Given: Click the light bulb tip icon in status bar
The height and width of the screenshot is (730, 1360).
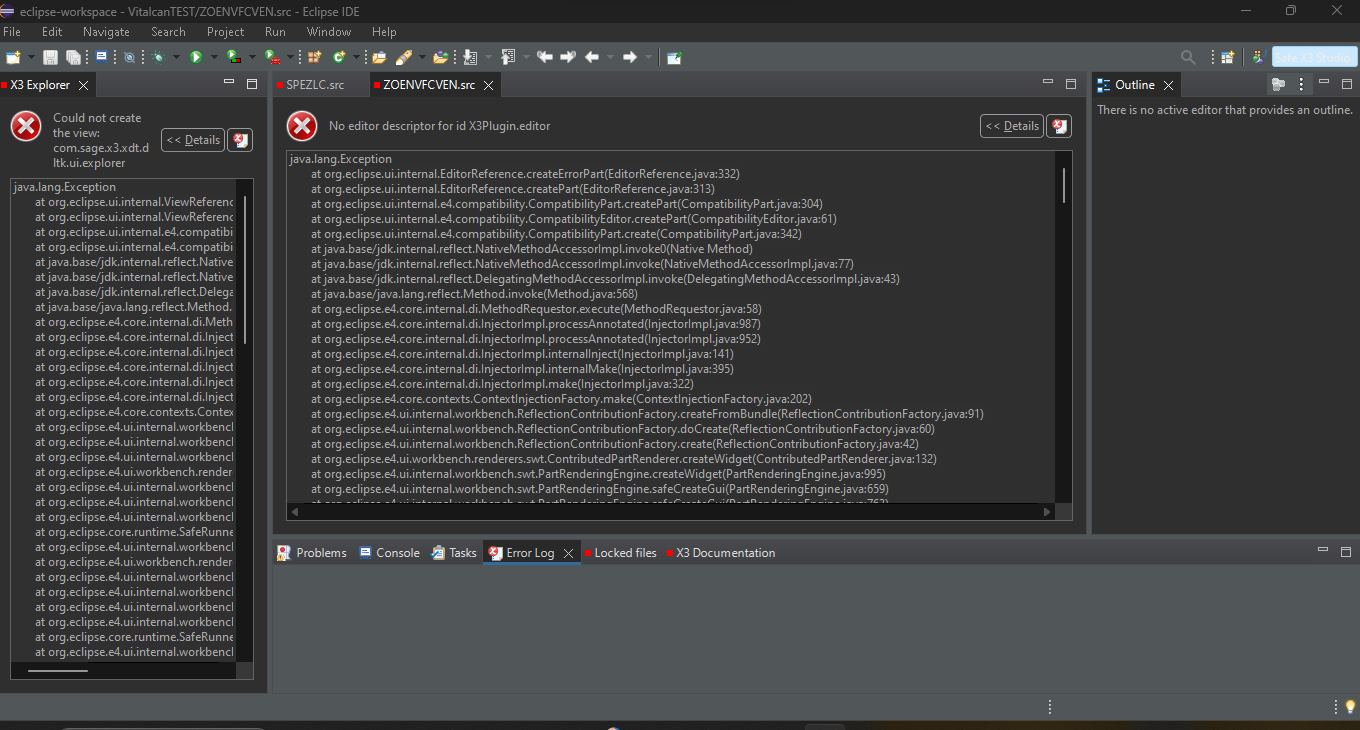Looking at the screenshot, I should [1350, 707].
